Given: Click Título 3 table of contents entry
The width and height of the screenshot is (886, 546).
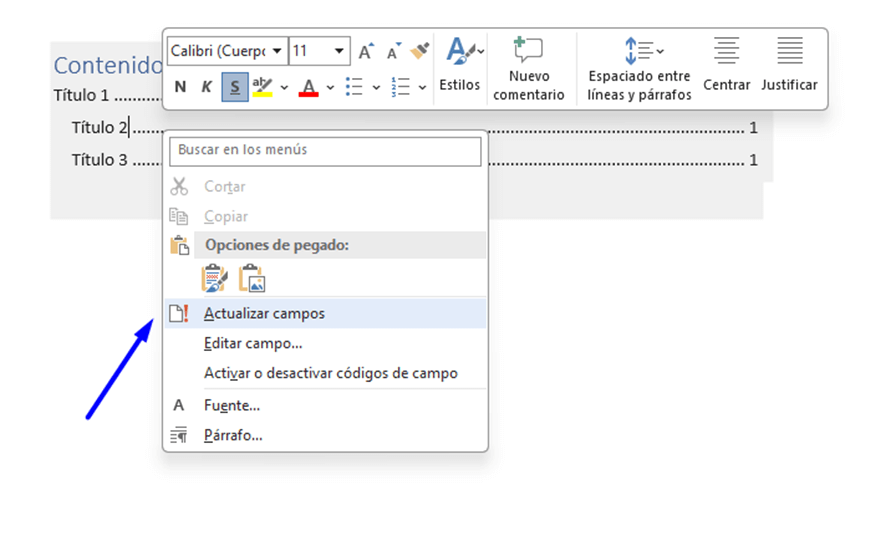Looking at the screenshot, I should click(x=99, y=161).
